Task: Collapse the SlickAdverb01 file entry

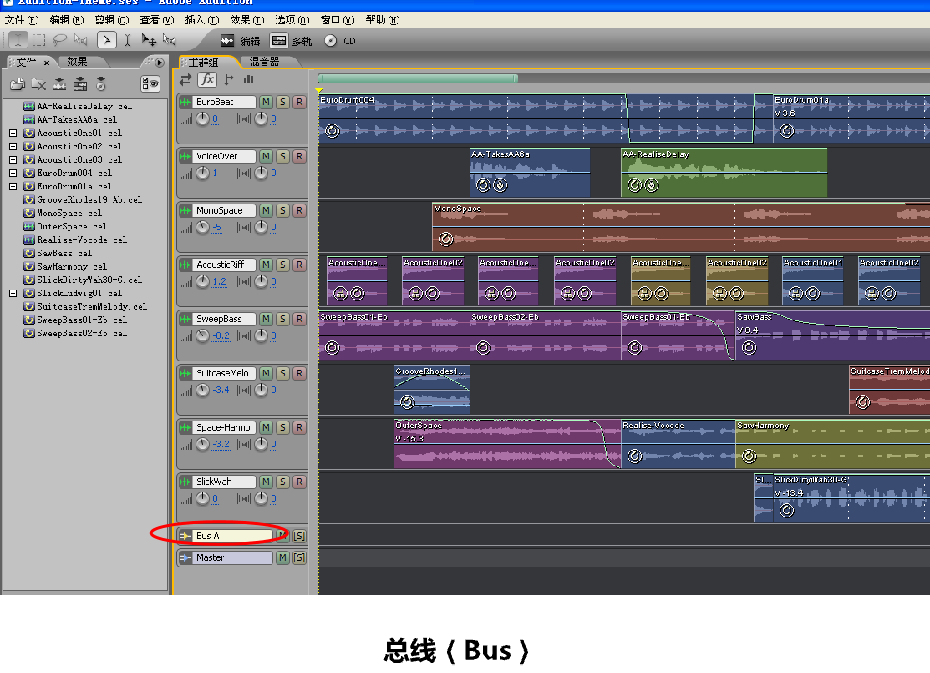Action: point(13,294)
